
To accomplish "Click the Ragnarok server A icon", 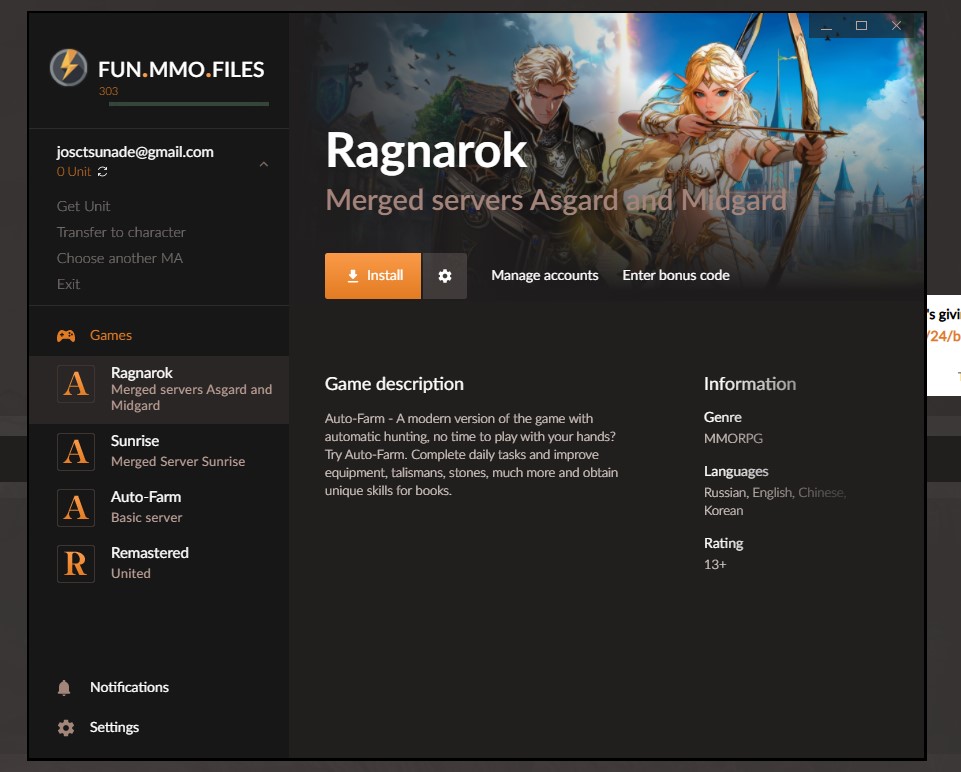I will pos(76,384).
